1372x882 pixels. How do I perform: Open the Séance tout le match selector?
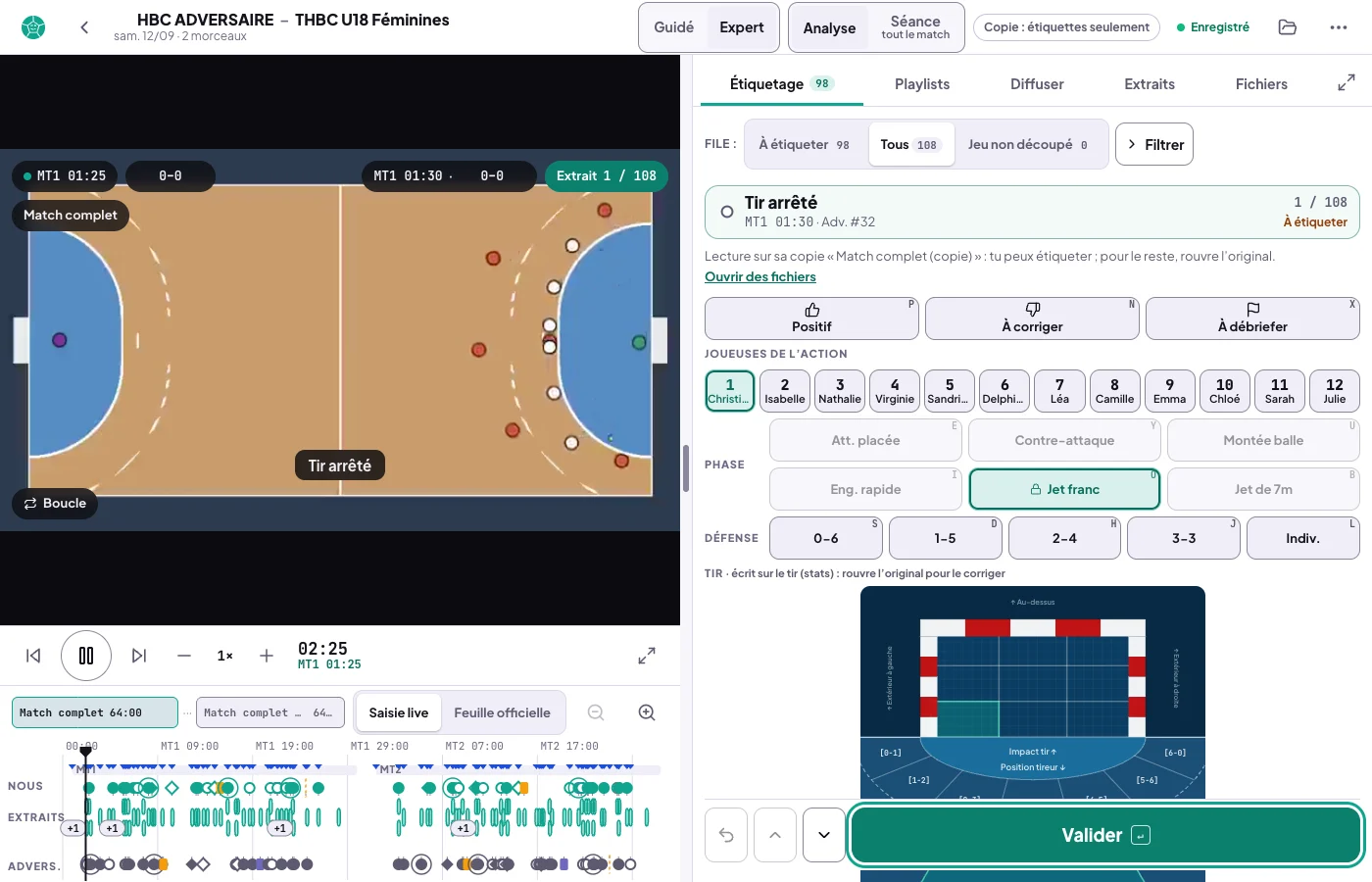tap(915, 27)
